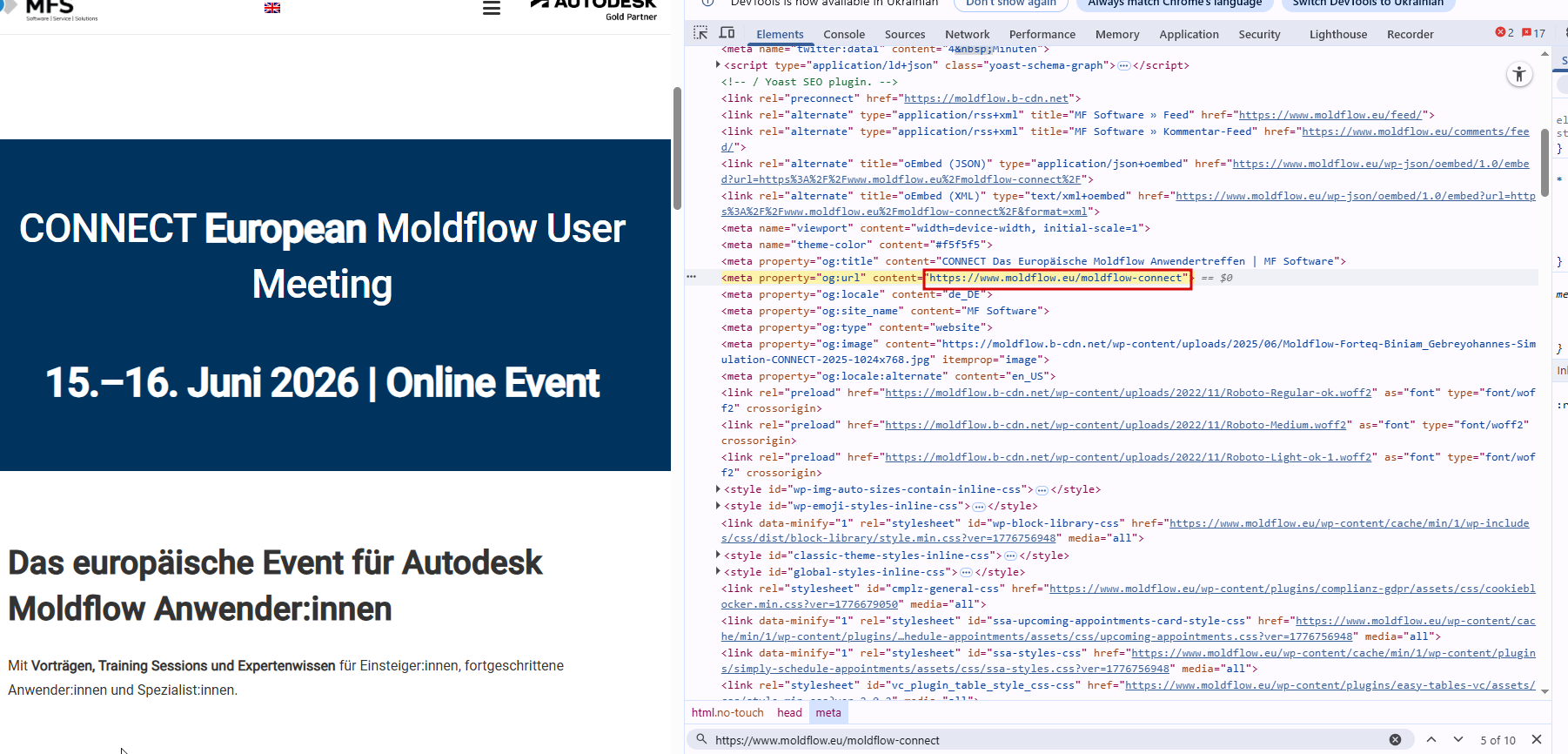Expand the wp-emoji-styles style node
Screen dimensions: 1568x754
pos(718,505)
